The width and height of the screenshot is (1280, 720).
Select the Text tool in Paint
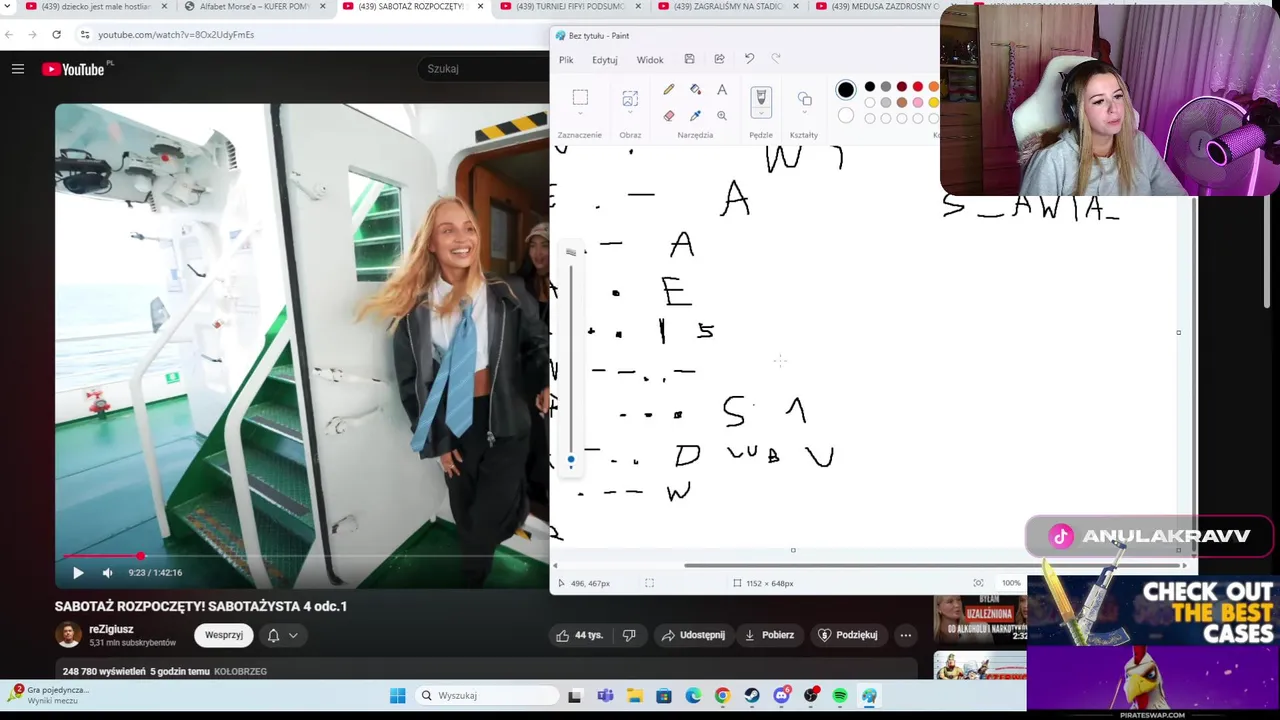(722, 90)
